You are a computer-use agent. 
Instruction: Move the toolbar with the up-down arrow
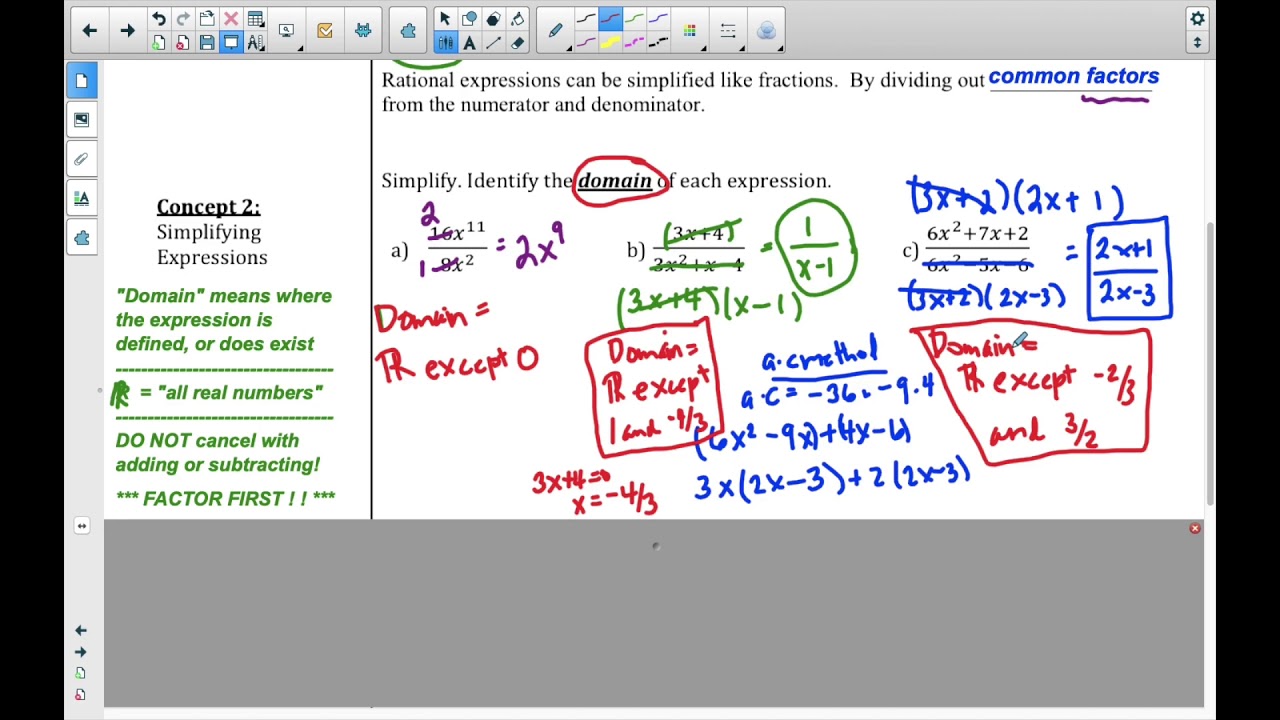click(x=1197, y=43)
